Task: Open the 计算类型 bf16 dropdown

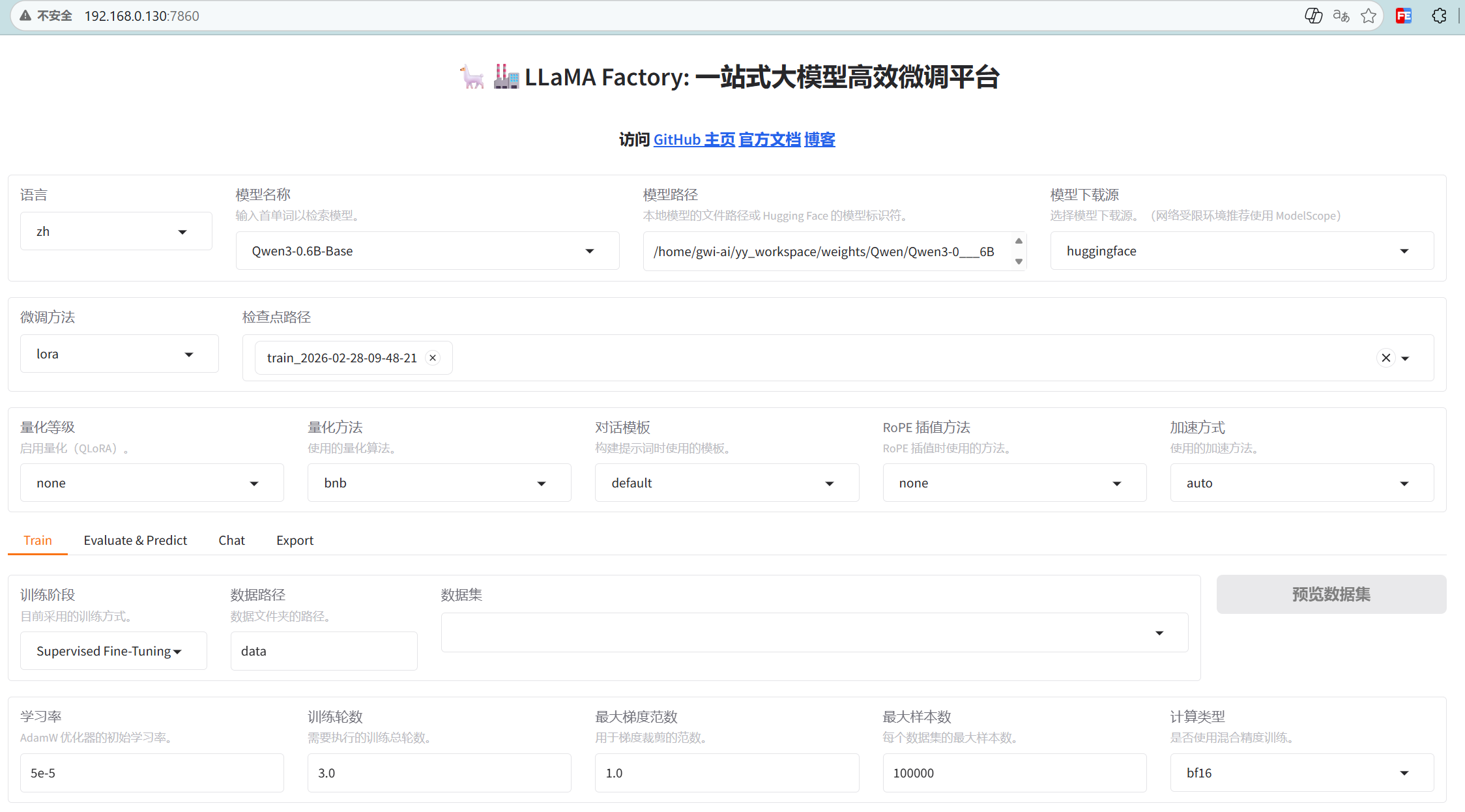Action: 1301,773
